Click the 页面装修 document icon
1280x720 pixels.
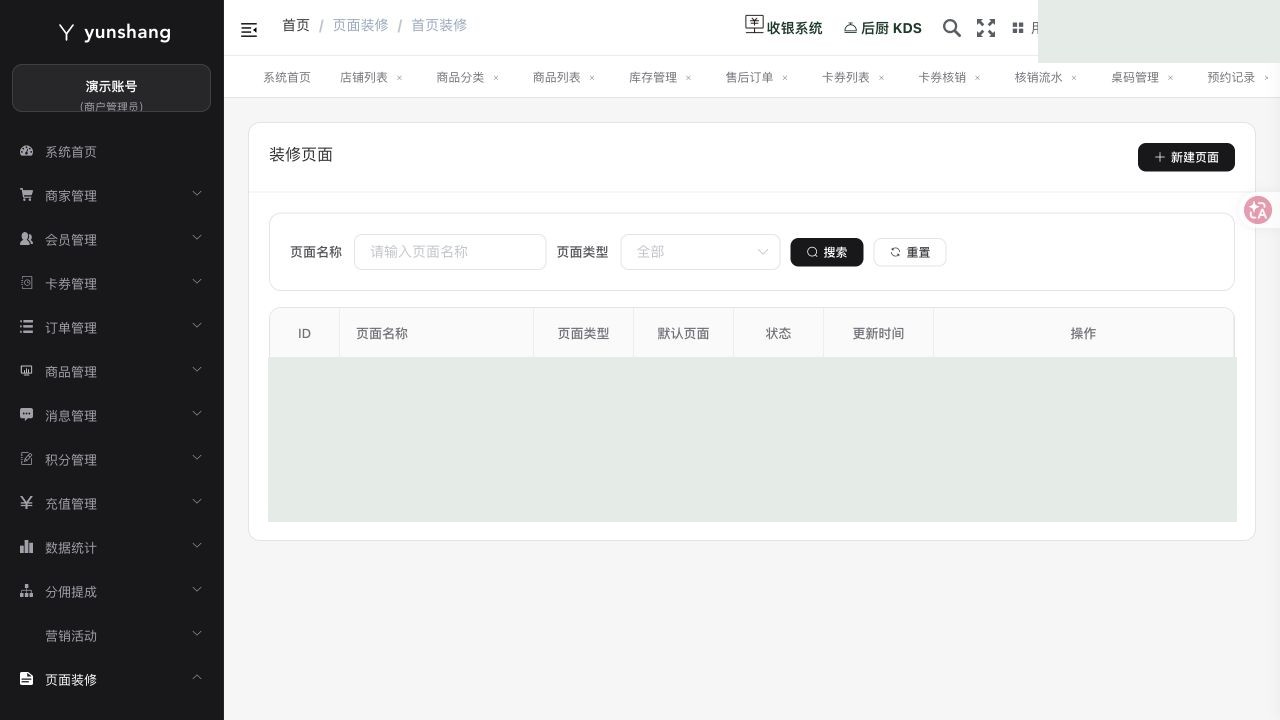click(x=27, y=679)
